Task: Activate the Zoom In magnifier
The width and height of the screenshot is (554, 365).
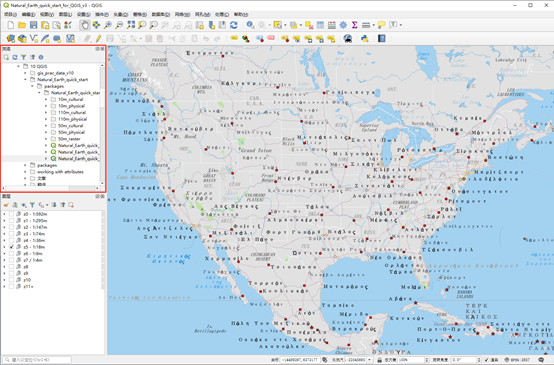Action: [107, 25]
